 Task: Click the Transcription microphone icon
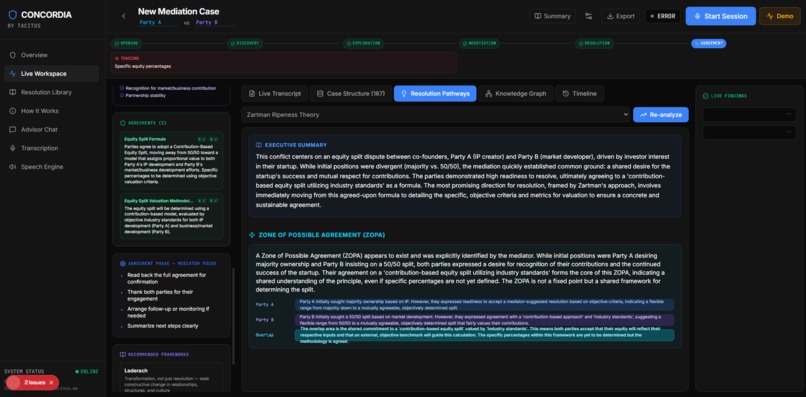click(13, 148)
